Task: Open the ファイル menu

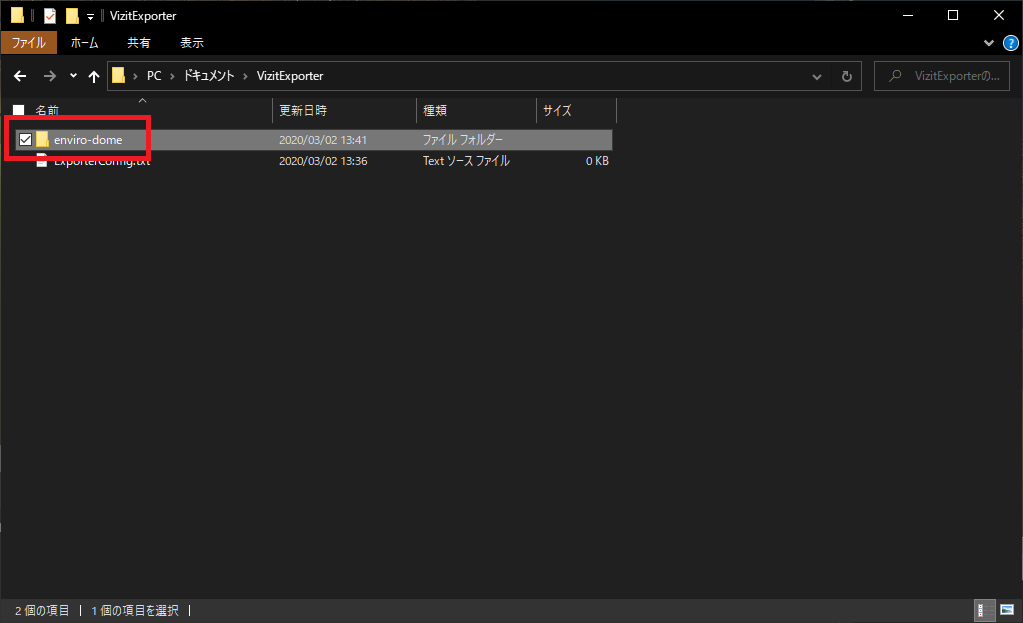Action: [29, 43]
